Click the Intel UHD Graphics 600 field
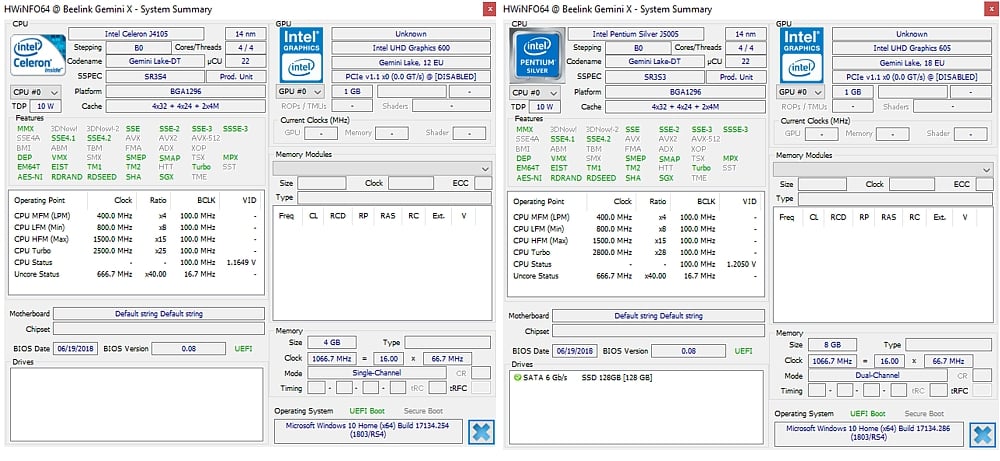Image resolution: width=1000 pixels, height=461 pixels. (411, 48)
